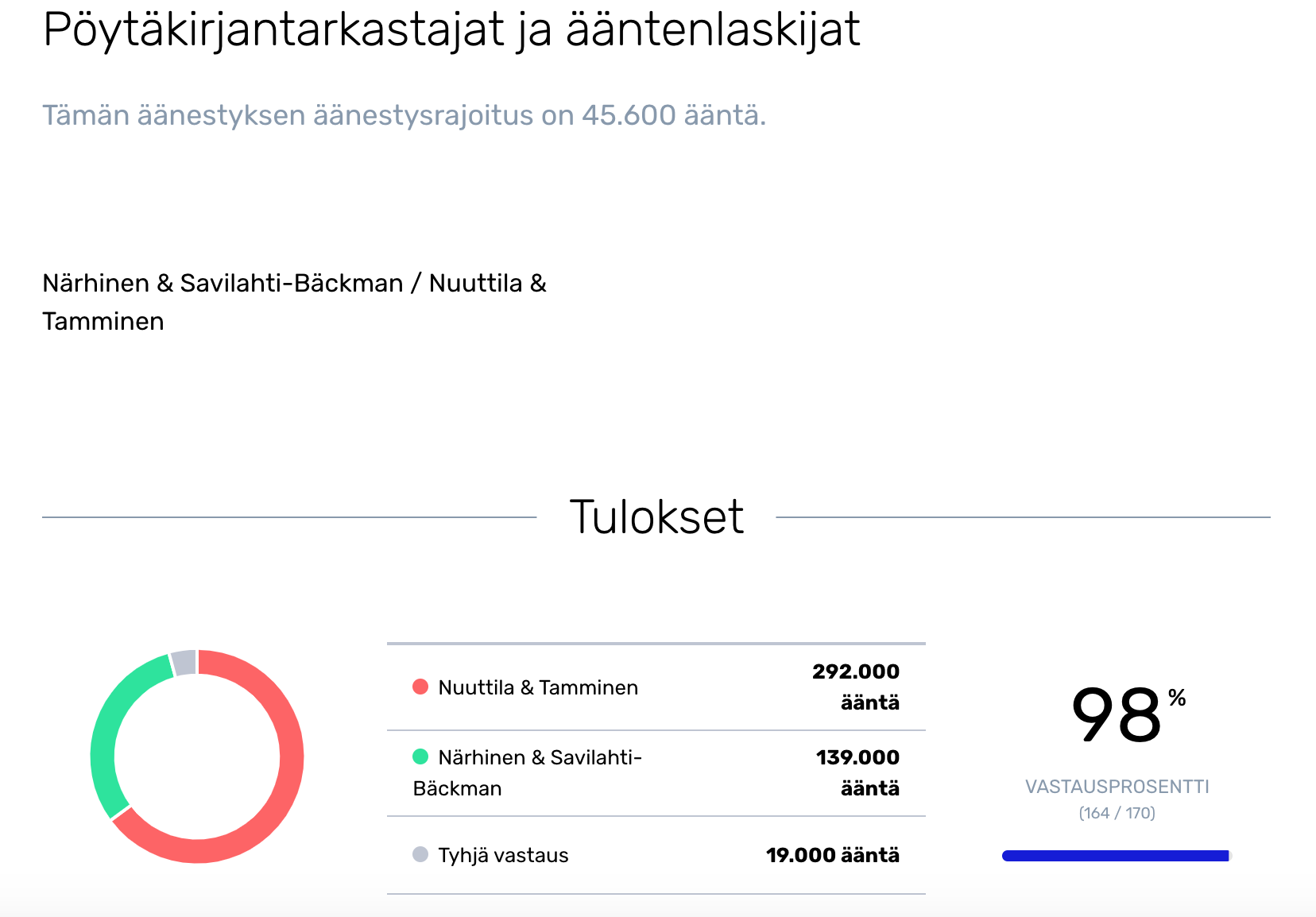Click the blue response rate progress bar
Image resolution: width=1316 pixels, height=917 pixels.
point(1116,856)
